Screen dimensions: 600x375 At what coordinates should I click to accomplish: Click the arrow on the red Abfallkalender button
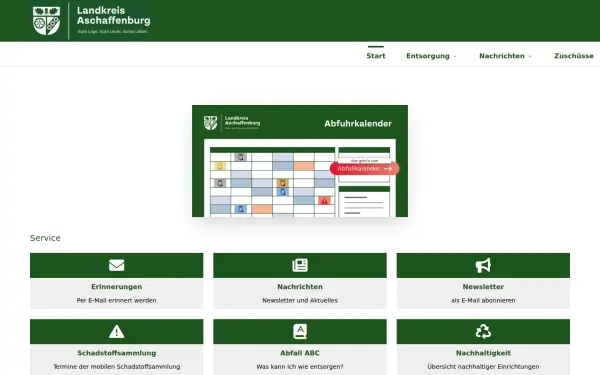point(388,168)
